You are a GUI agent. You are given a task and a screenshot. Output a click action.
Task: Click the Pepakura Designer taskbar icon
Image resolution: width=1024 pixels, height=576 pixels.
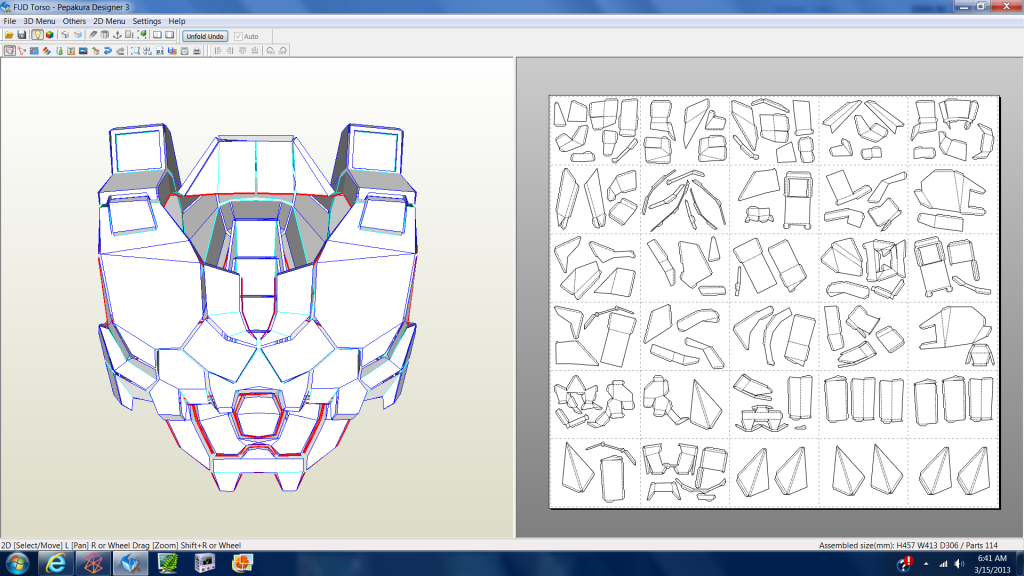131,563
